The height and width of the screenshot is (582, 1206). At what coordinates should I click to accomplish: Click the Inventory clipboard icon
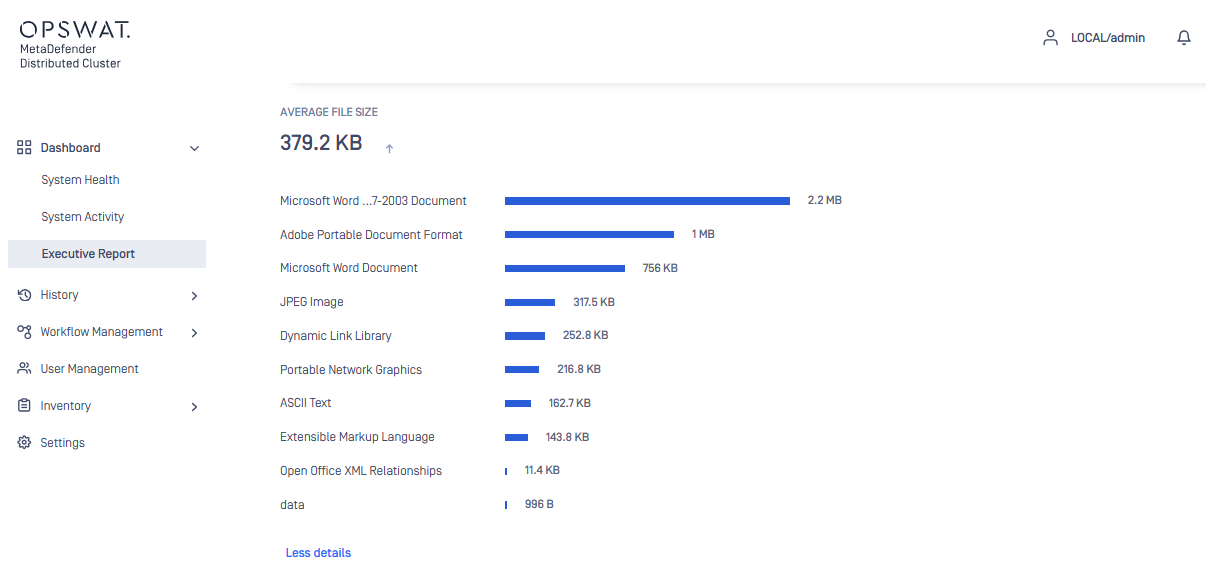[25, 406]
